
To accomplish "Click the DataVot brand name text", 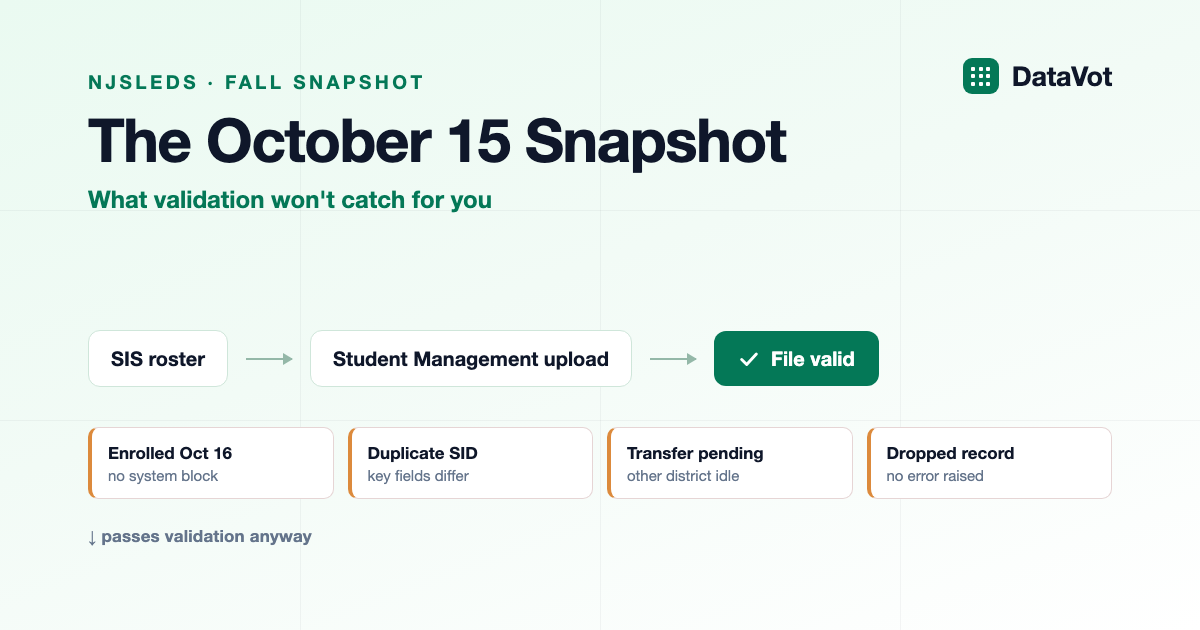I will 1062,76.
